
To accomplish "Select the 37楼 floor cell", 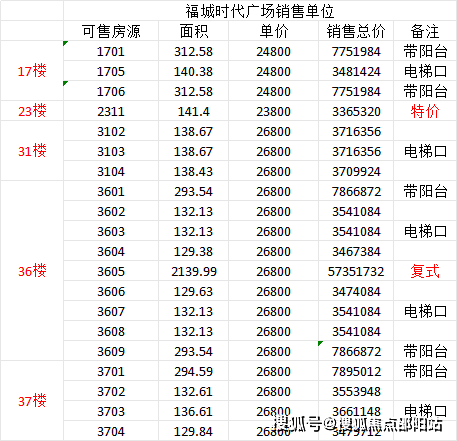I will pyautogui.click(x=32, y=401).
